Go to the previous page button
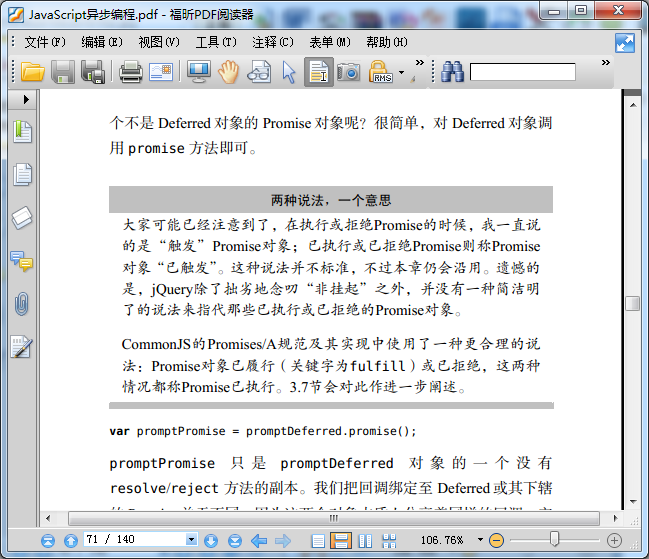 [71, 541]
